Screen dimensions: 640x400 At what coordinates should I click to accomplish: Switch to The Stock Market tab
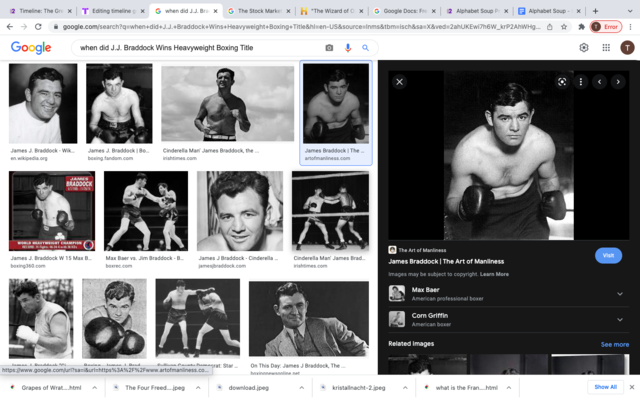260,11
